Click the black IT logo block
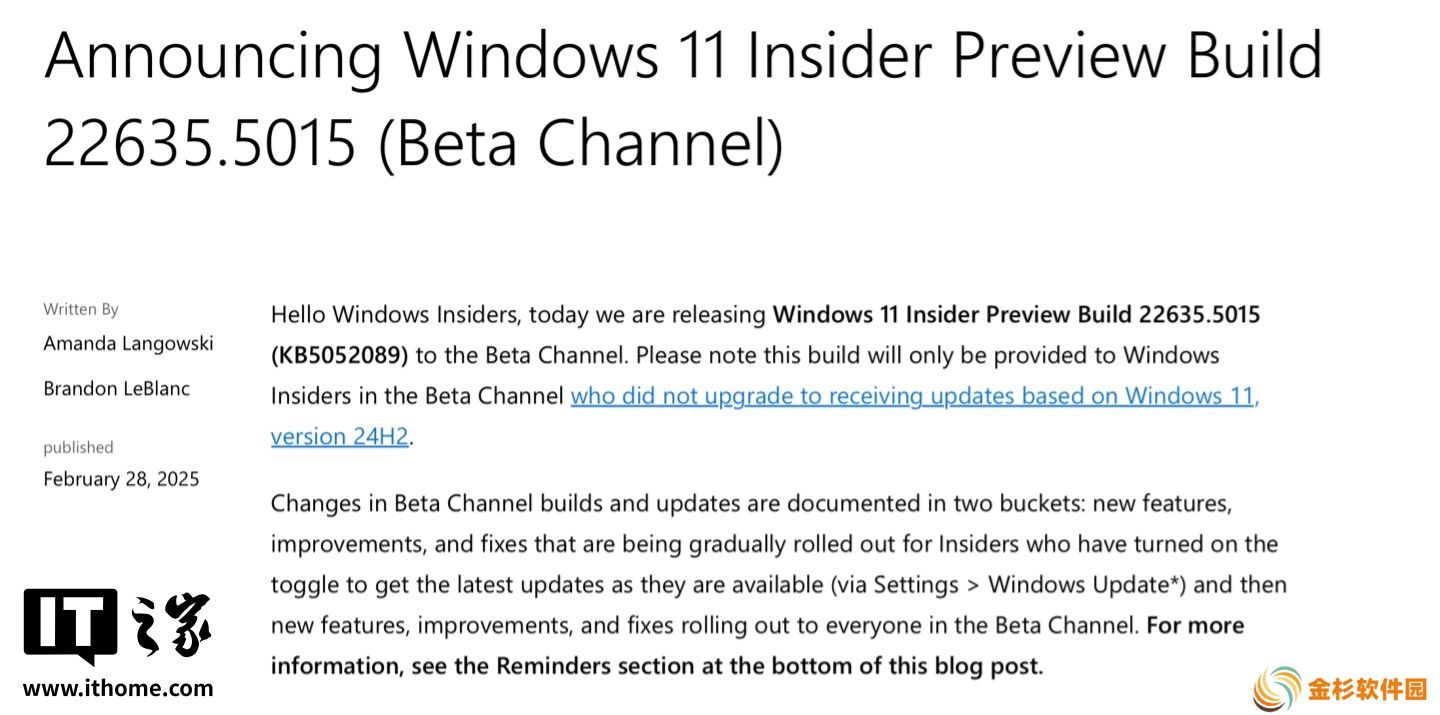The height and width of the screenshot is (715, 1440). coord(70,626)
